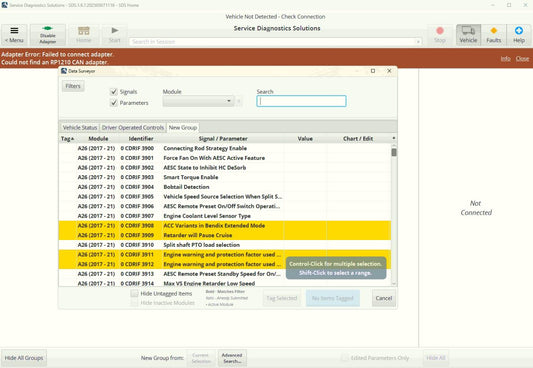533x368 pixels.
Task: Sort by the Tag column
Action: click(x=67, y=139)
